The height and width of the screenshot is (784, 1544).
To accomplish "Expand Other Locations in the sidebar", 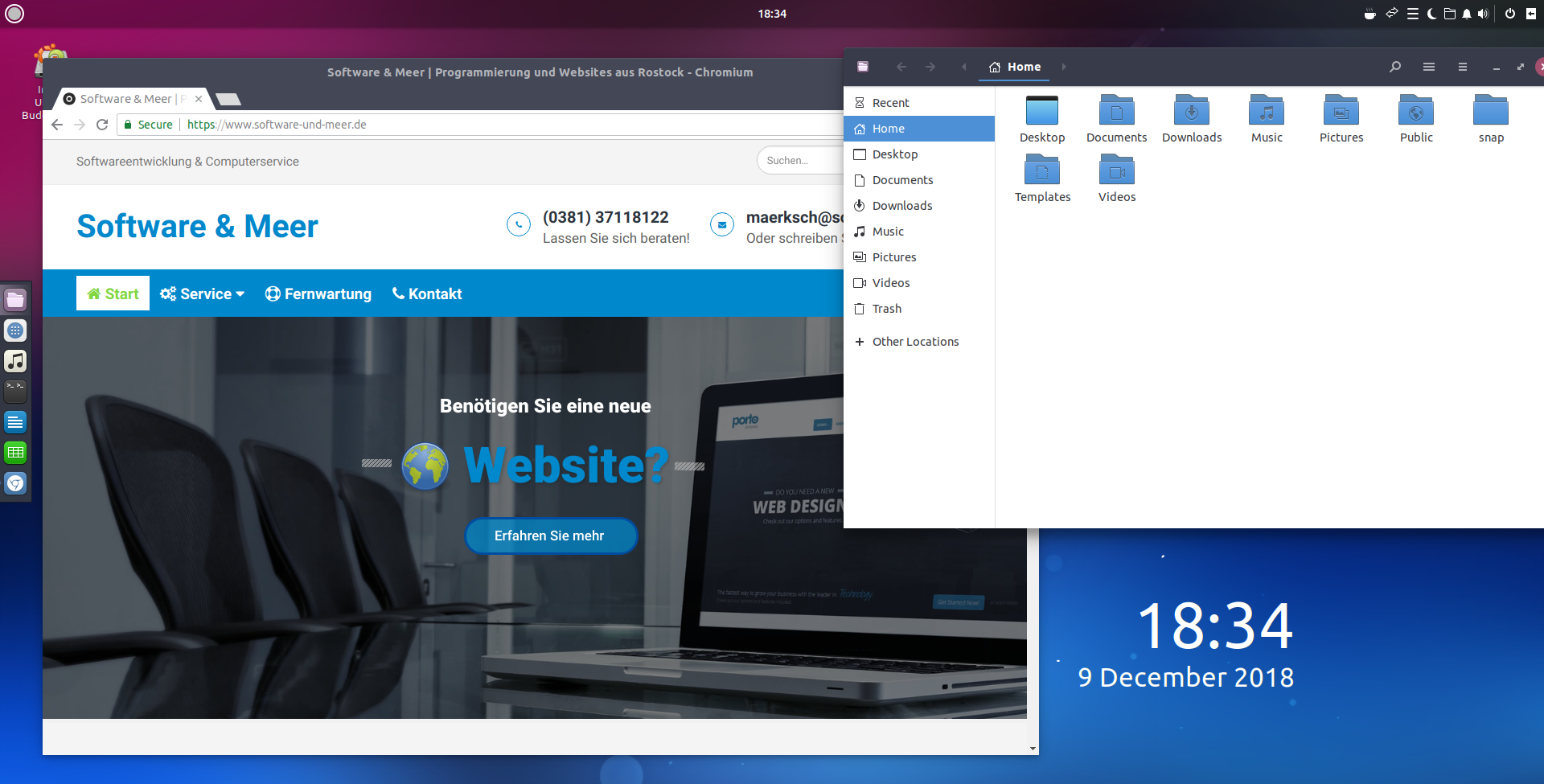I will point(919,342).
